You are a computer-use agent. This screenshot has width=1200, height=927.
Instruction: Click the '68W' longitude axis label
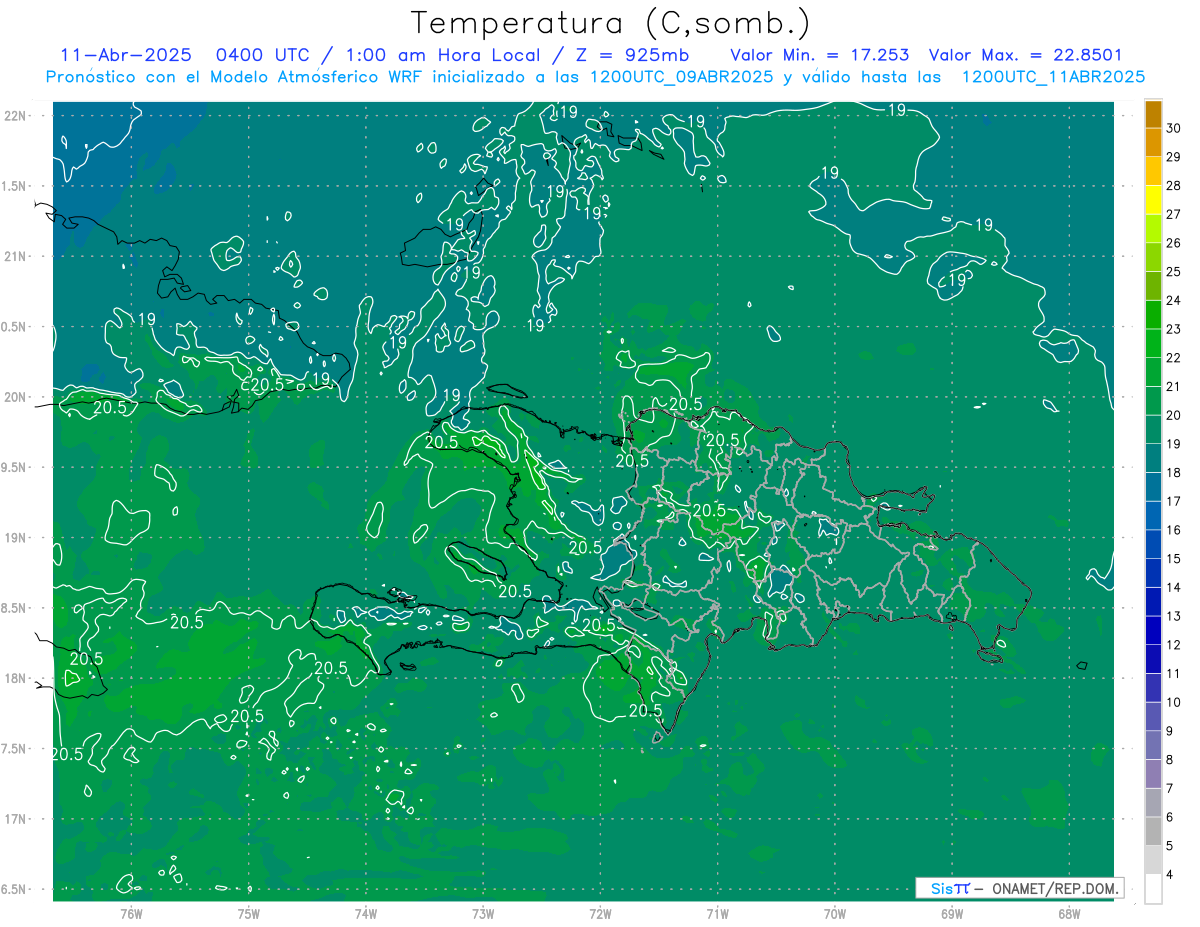[1069, 913]
